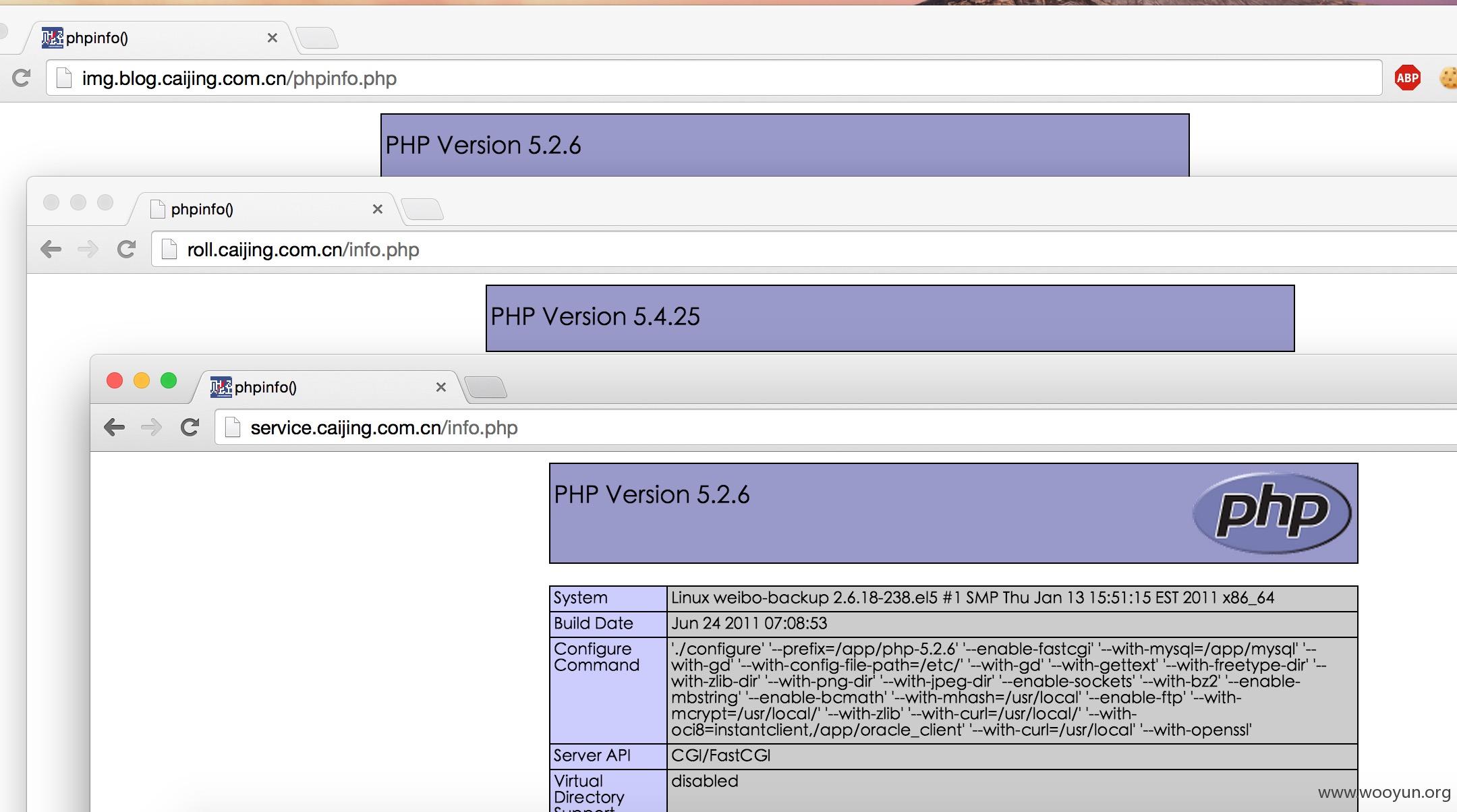Click the 'PHP Version 5.4.25' heading
This screenshot has height=812, width=1457.
595,316
